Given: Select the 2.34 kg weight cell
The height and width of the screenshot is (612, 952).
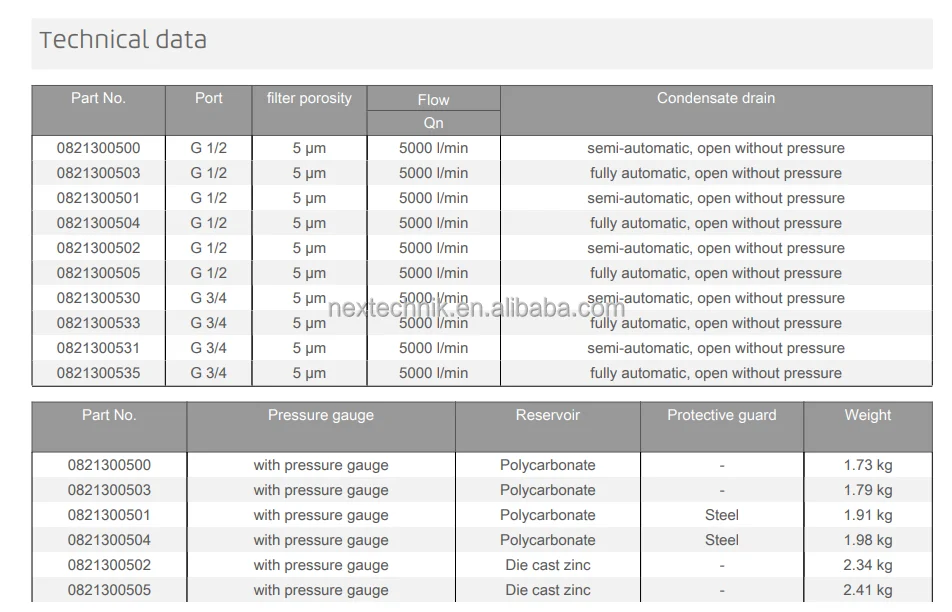Looking at the screenshot, I should click(x=867, y=565).
